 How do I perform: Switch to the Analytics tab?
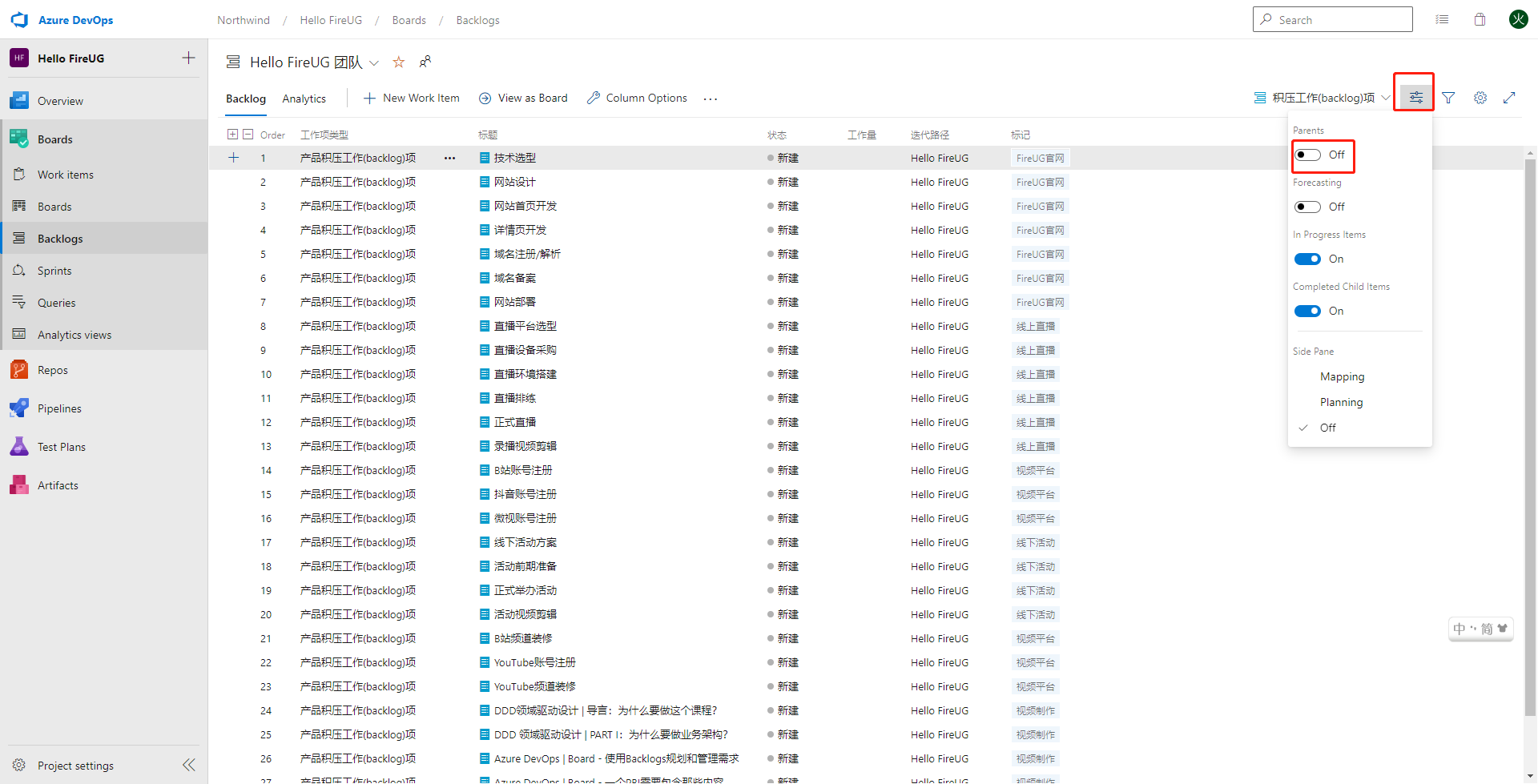(304, 98)
